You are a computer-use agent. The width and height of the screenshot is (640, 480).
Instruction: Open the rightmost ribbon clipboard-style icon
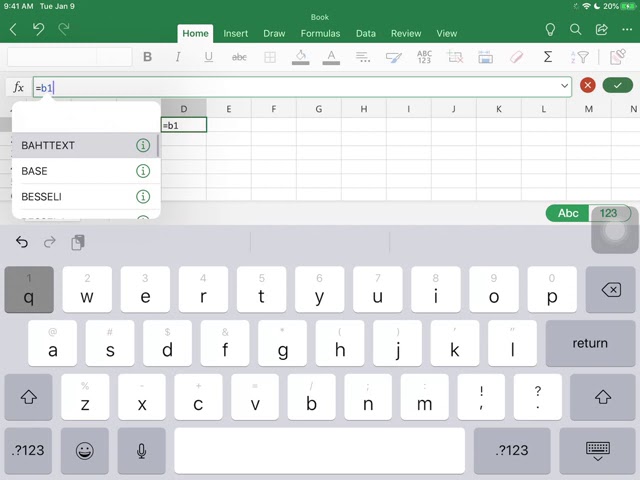point(618,57)
